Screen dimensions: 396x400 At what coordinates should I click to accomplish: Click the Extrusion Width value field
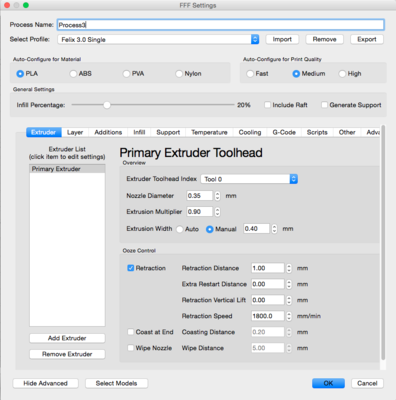(x=256, y=229)
